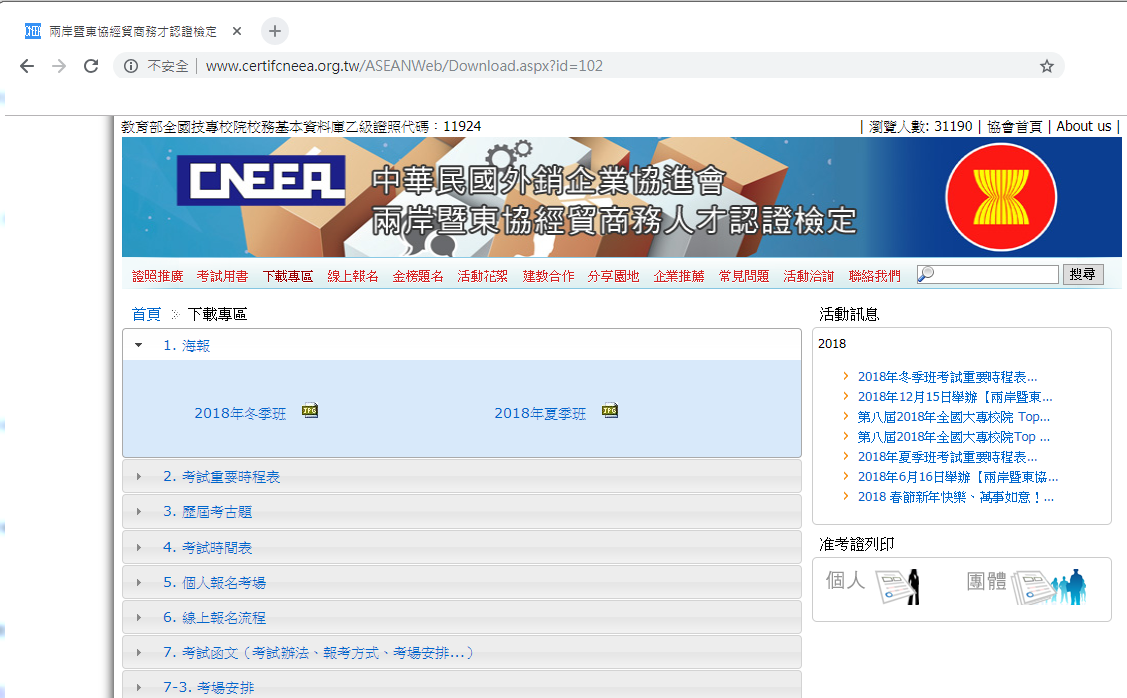Viewport: 1127px width, 698px height.
Task: Open JPG icon beside 2018年夏季班
Action: (x=610, y=410)
